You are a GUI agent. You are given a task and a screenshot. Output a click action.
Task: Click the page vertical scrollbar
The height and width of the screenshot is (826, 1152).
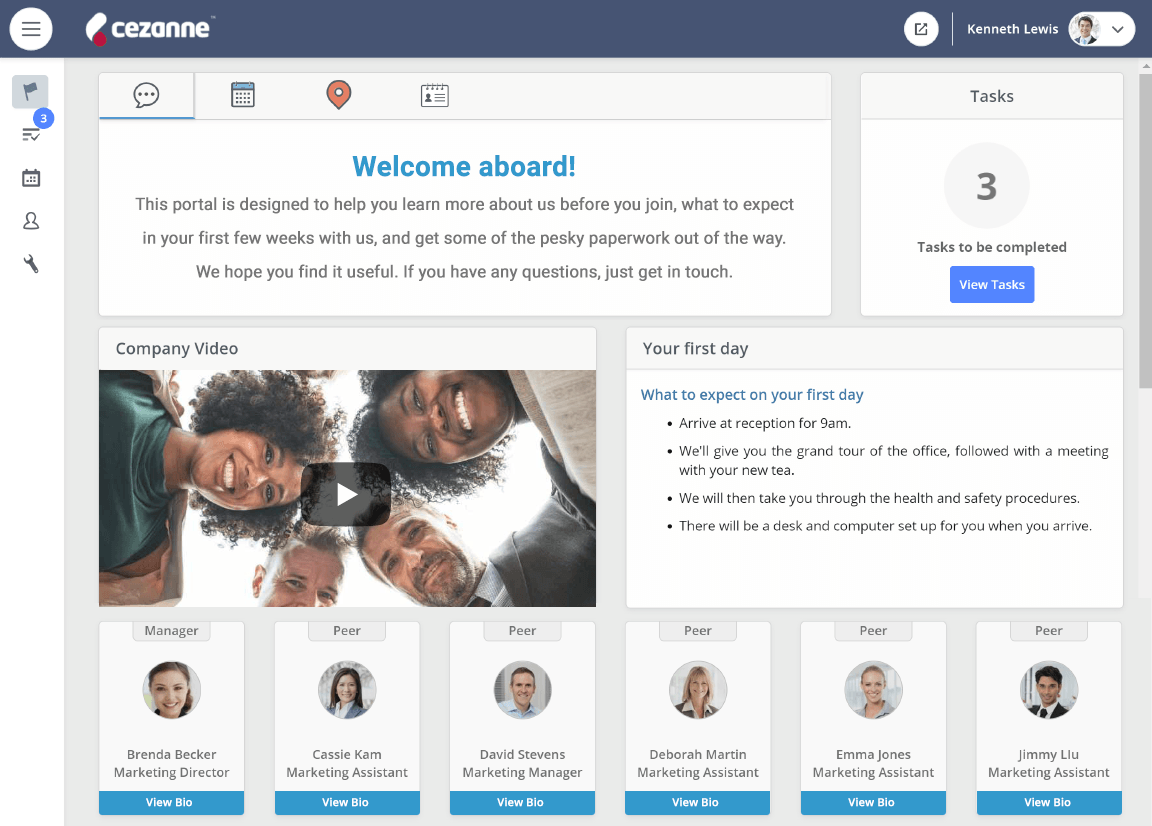coord(1145,229)
